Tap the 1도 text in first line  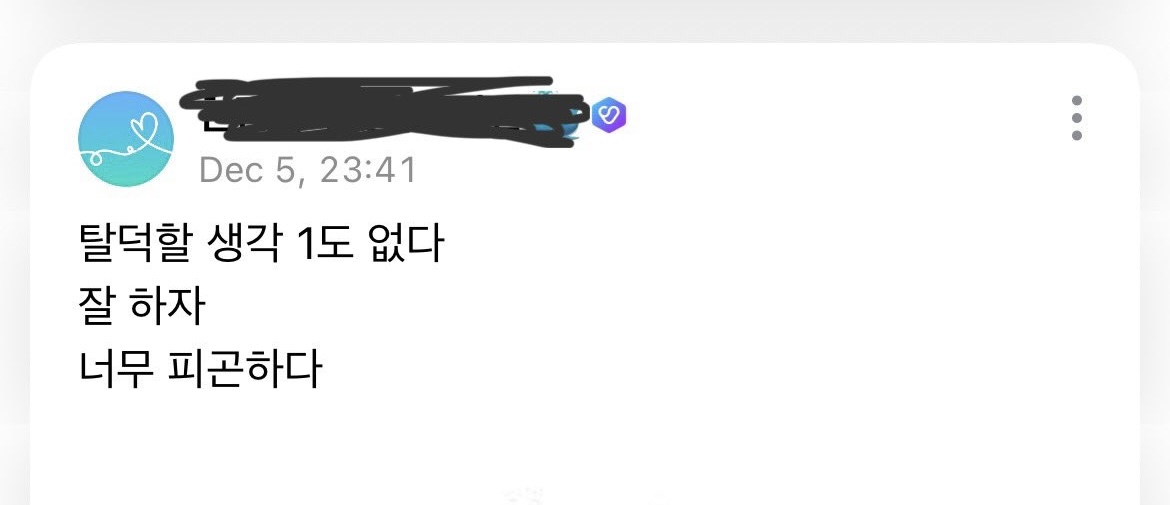coord(325,246)
